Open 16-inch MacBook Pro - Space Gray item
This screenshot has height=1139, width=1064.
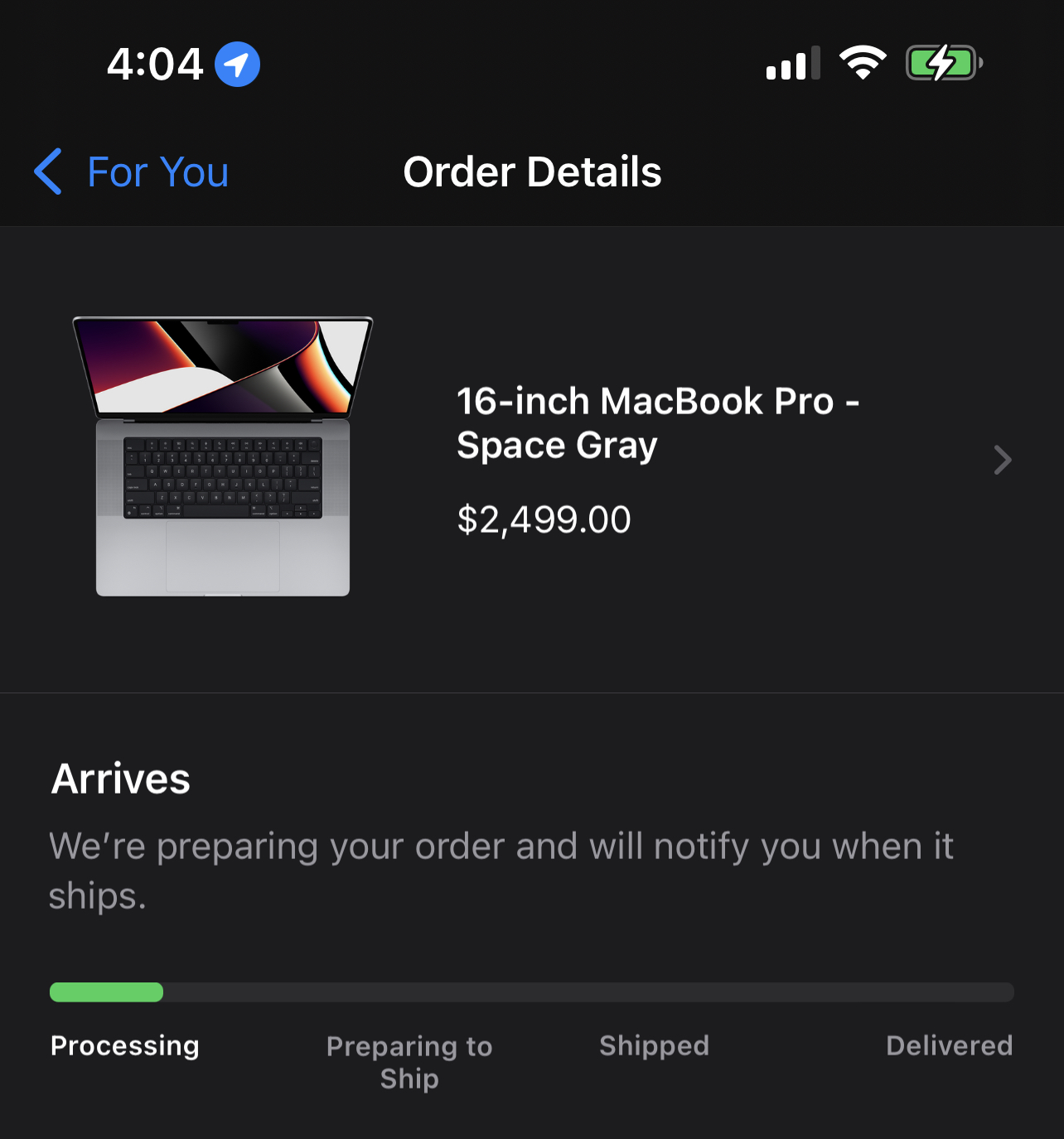[x=657, y=423]
